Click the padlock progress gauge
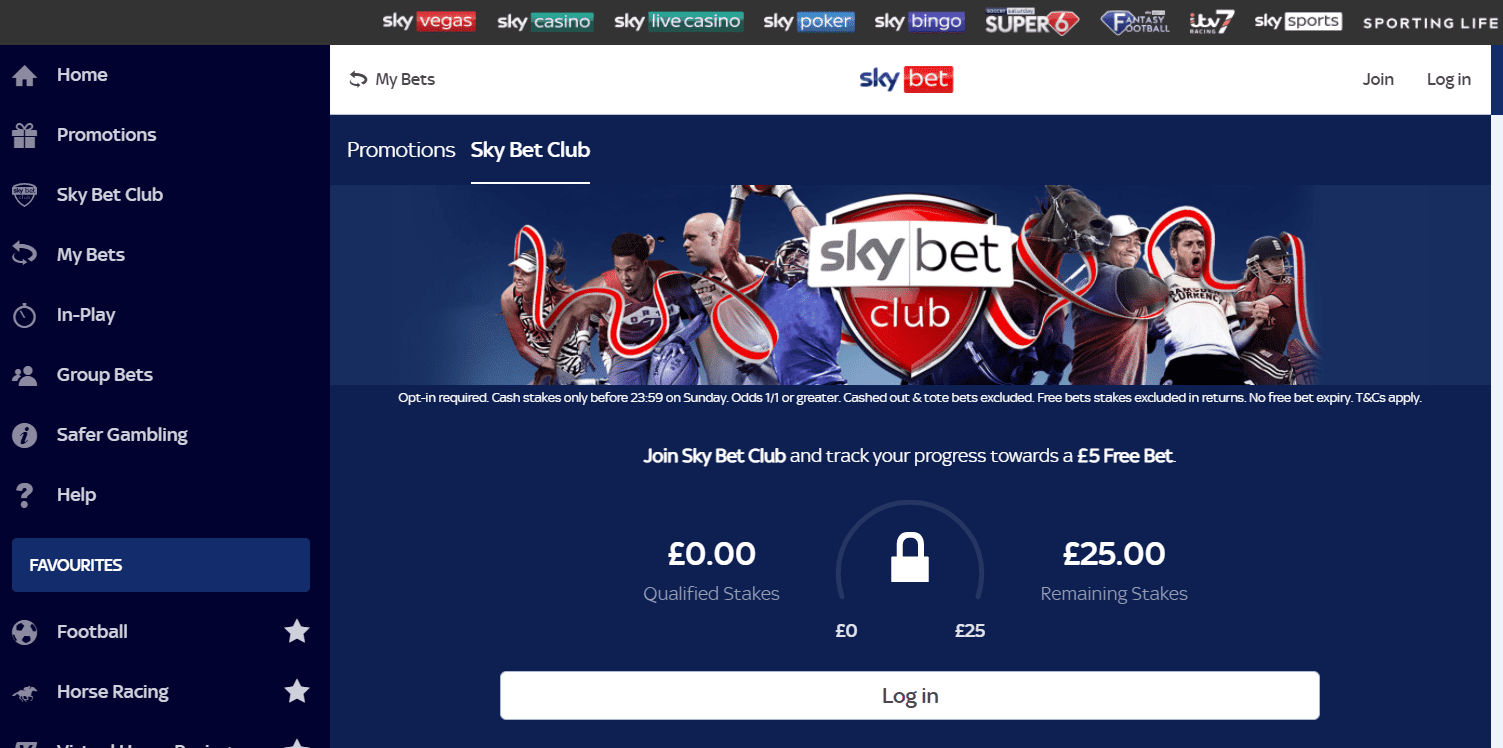The image size is (1503, 748). (x=910, y=558)
